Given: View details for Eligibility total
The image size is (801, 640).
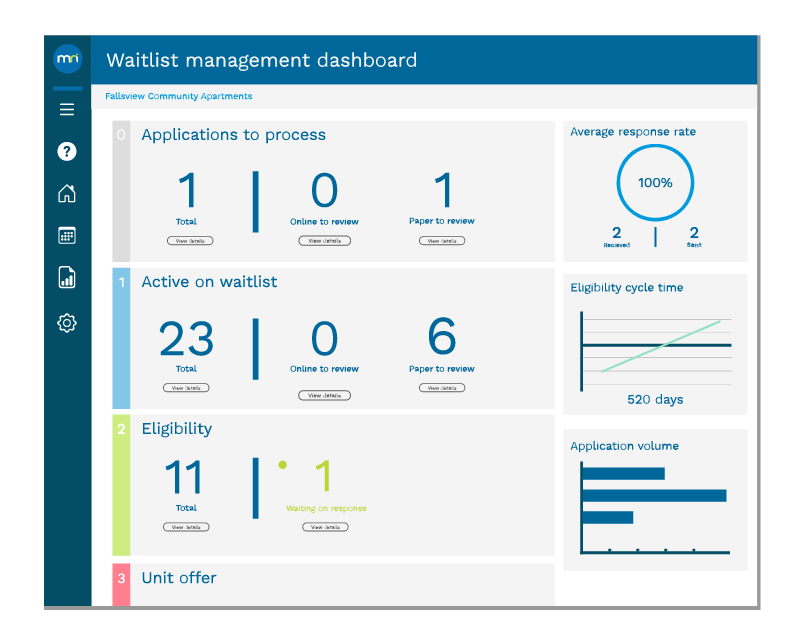Looking at the screenshot, I should click(x=186, y=527).
